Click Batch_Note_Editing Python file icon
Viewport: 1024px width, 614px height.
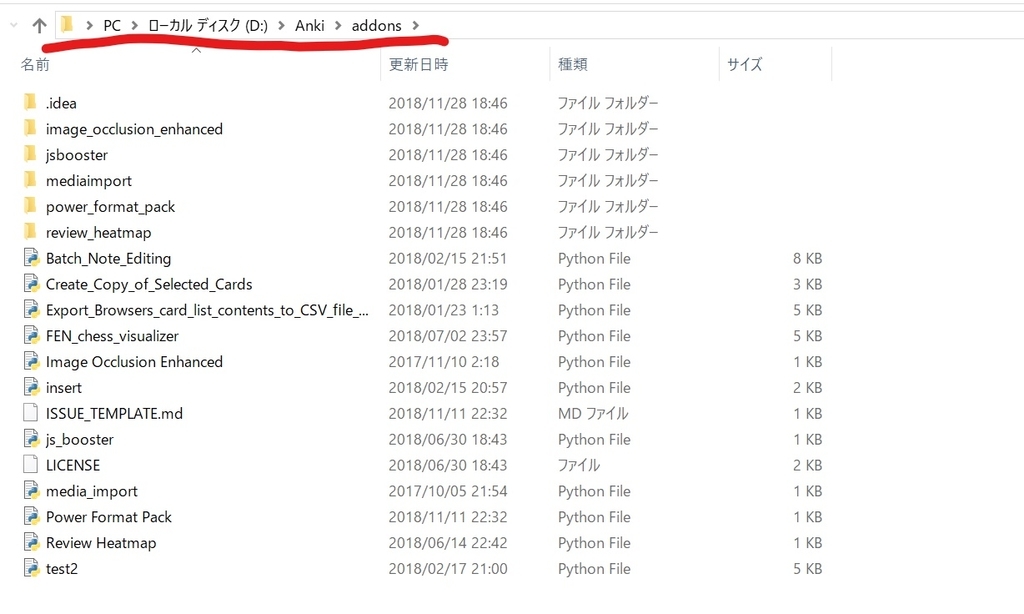31,258
